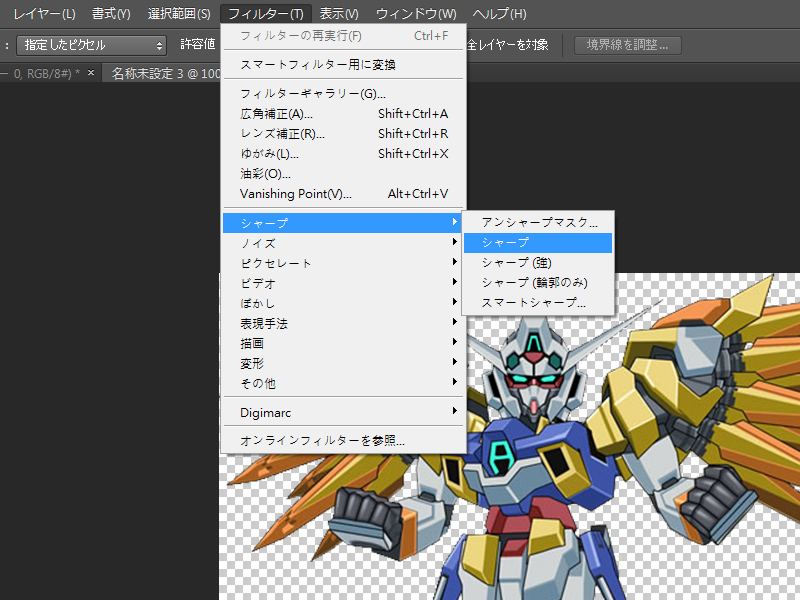The image size is (800, 600).
Task: Expand the その他 submenu
Action: coord(343,383)
